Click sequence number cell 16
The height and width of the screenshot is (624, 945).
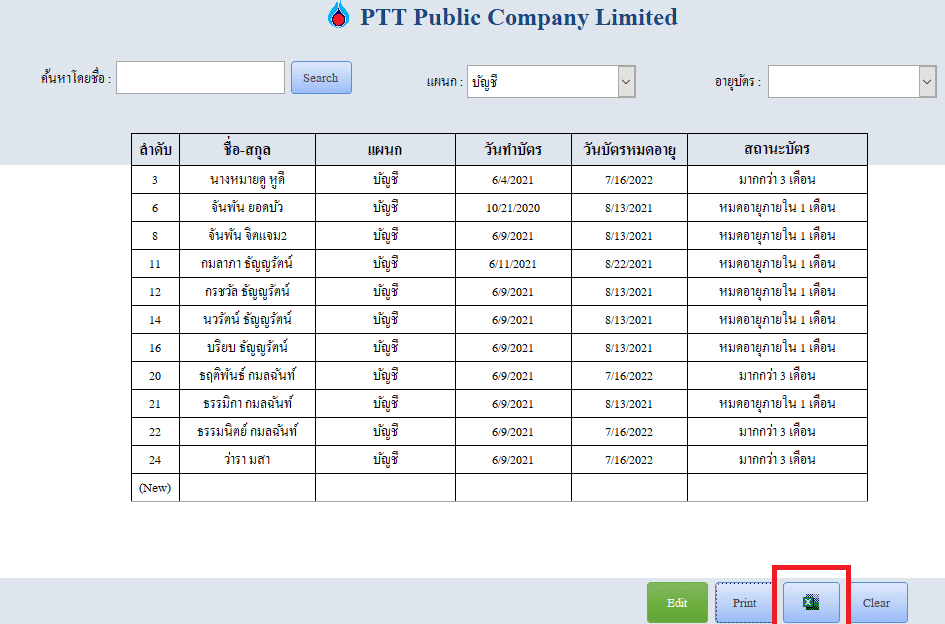pyautogui.click(x=155, y=348)
